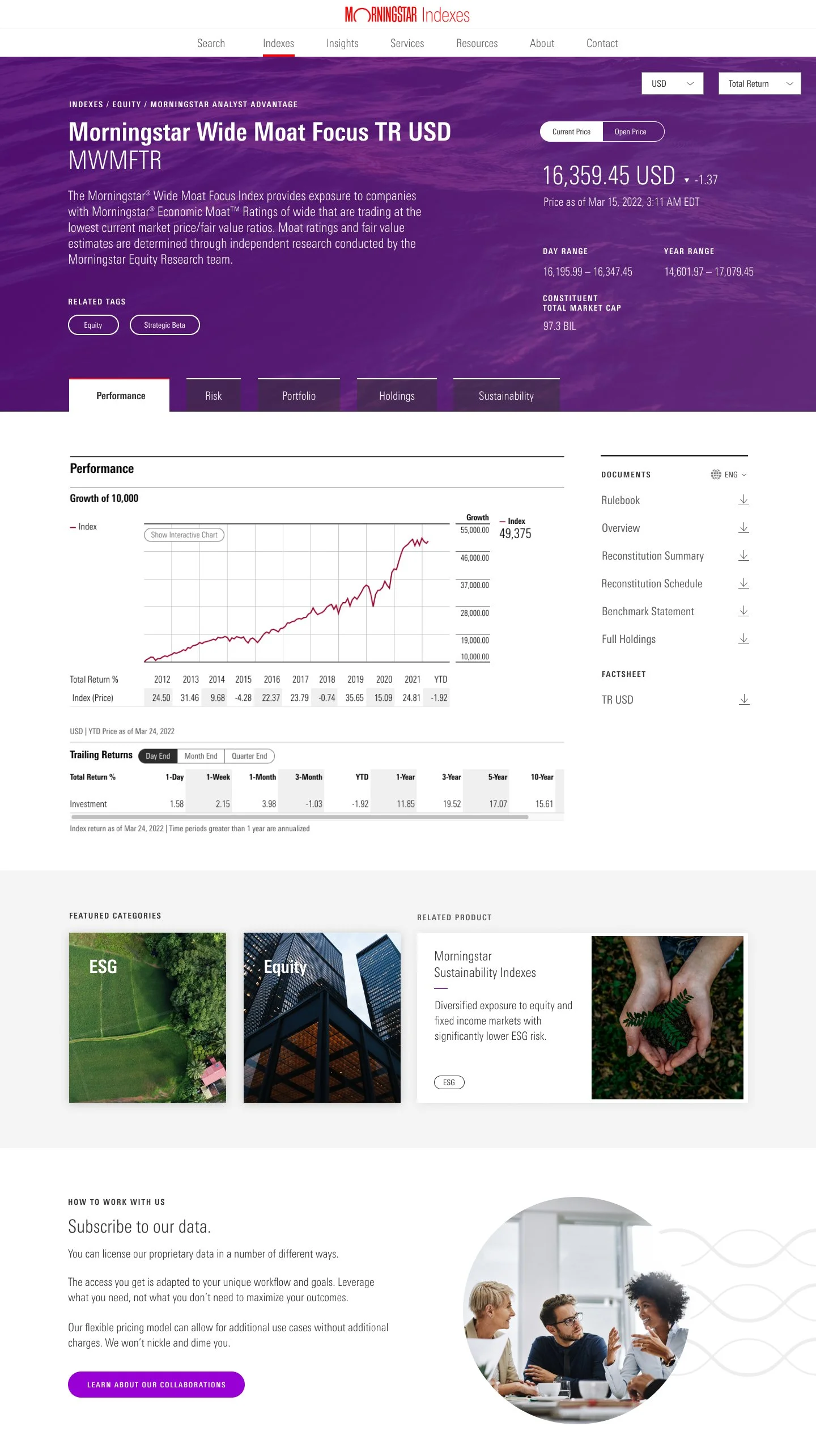Viewport: 816px width, 1456px height.
Task: Download the Reconstitution Summary icon
Action: (743, 556)
